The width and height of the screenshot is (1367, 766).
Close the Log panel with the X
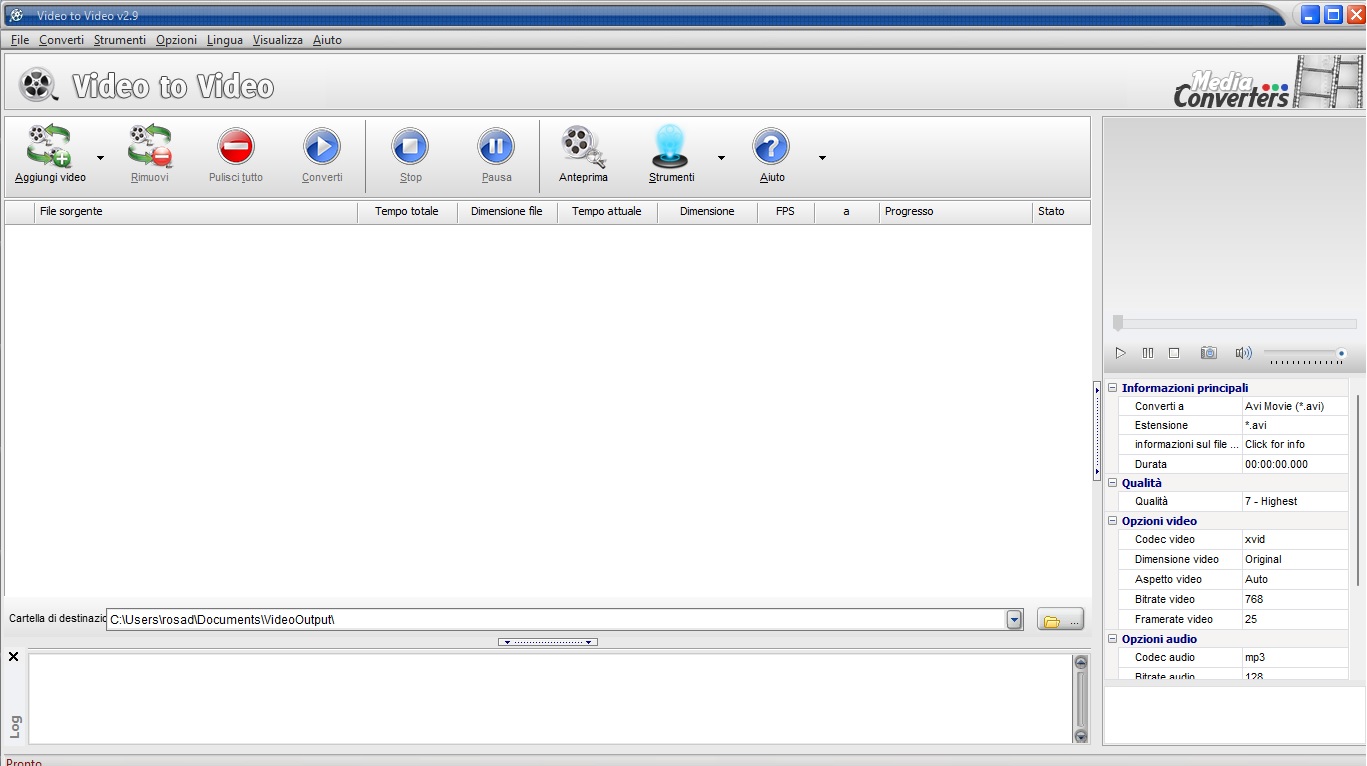click(x=13, y=657)
